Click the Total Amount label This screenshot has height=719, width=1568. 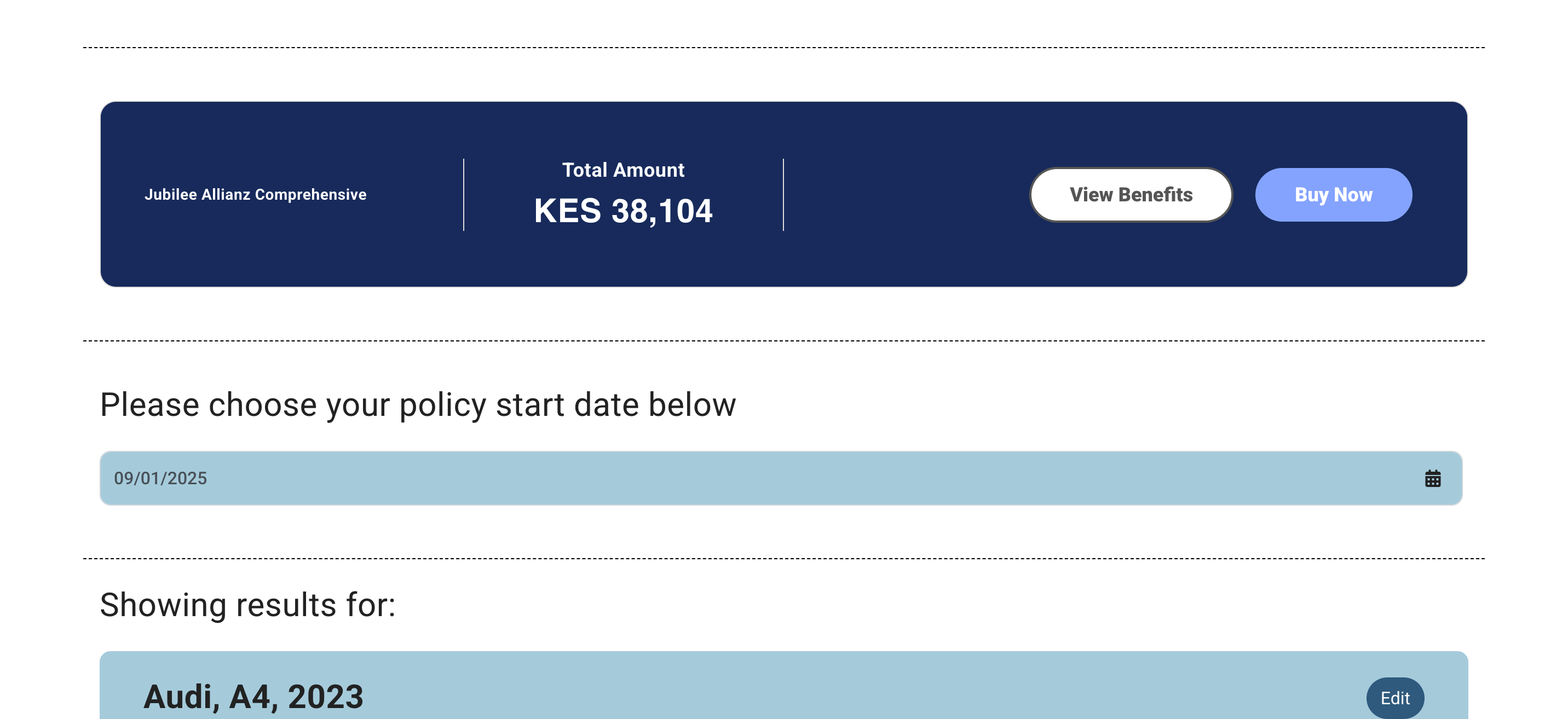pyautogui.click(x=622, y=170)
